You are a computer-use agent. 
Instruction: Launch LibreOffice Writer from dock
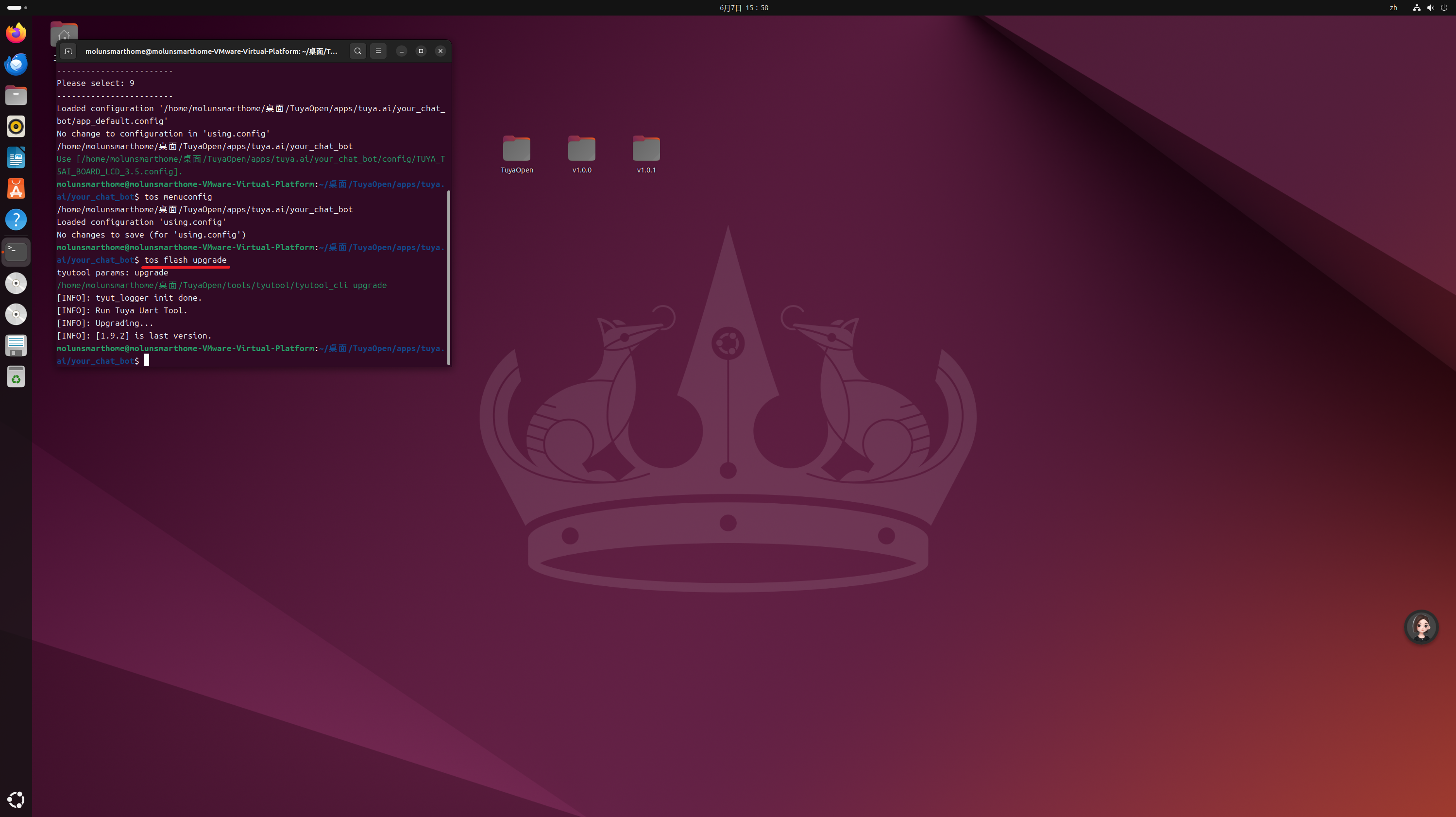click(16, 158)
